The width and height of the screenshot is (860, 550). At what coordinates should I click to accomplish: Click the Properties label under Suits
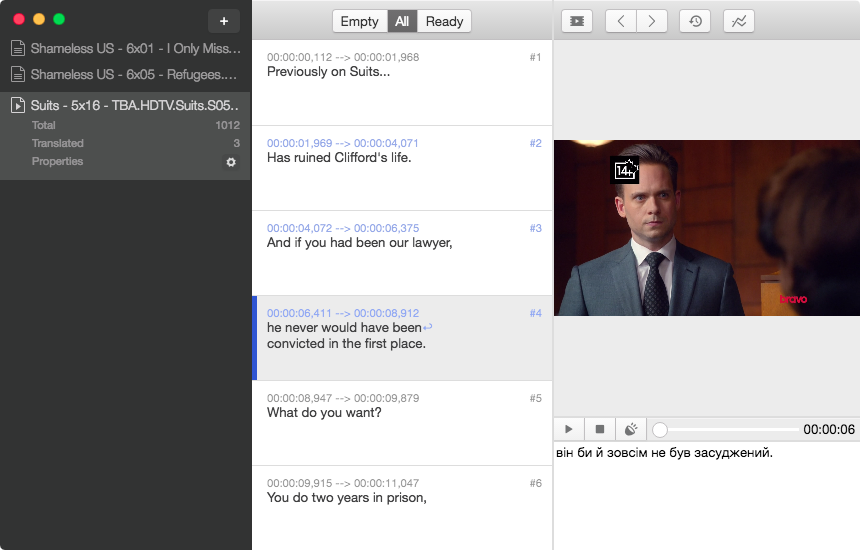[x=57, y=161]
